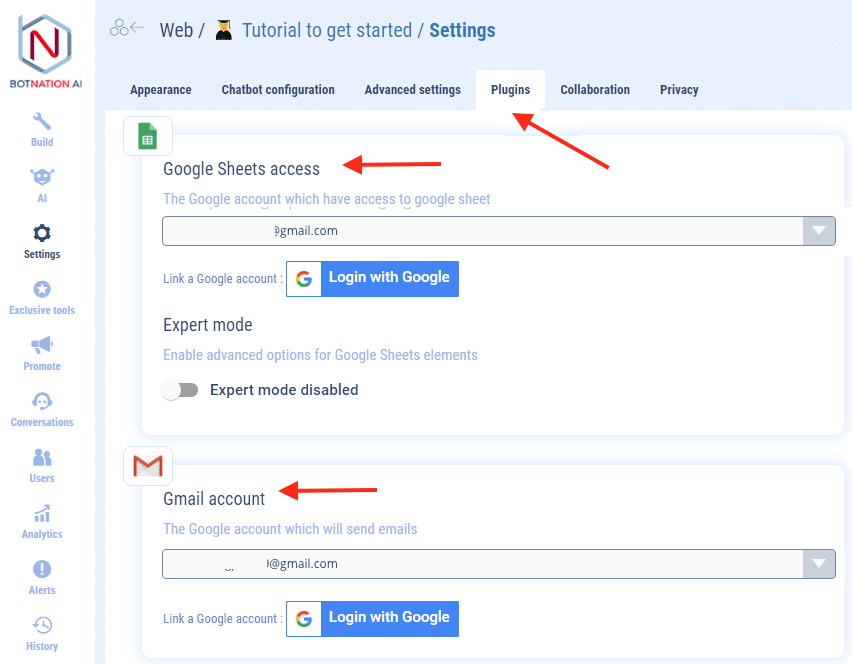852x664 pixels.
Task: Open Analytics chart icon
Action: (42, 514)
